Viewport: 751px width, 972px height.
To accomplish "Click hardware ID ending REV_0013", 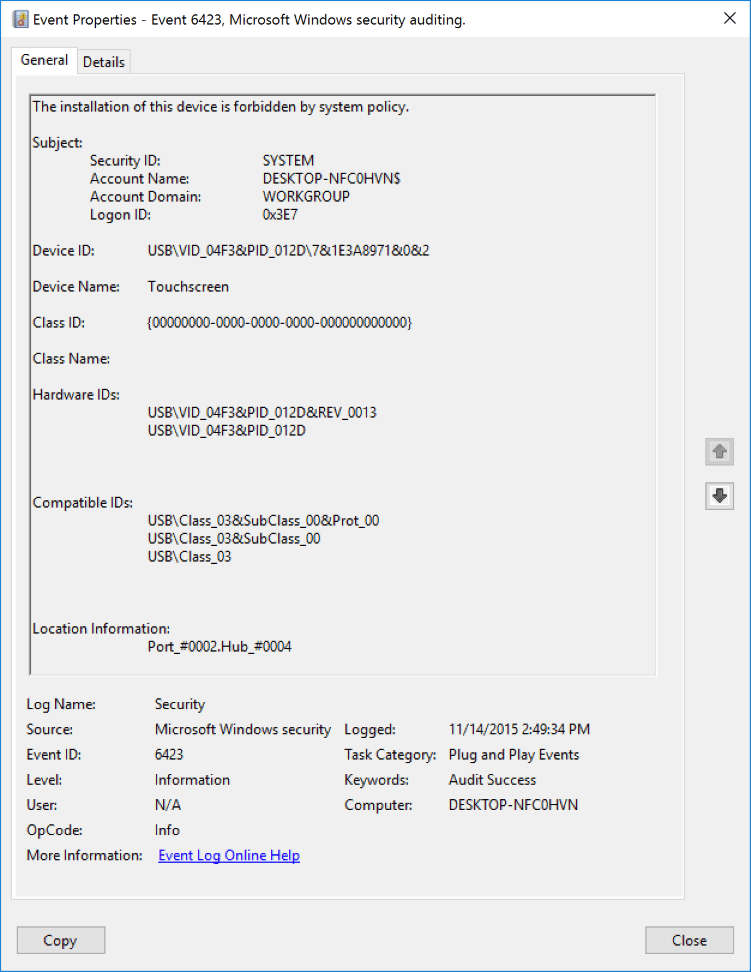I will tap(262, 412).
